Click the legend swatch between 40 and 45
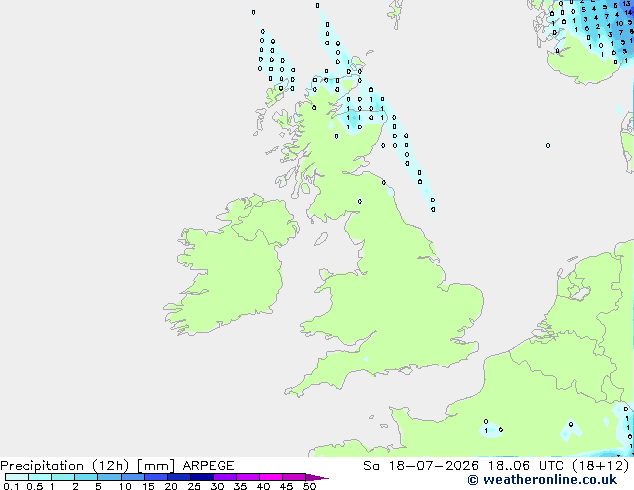Screen dimensions: 634x490 click(x=271, y=477)
